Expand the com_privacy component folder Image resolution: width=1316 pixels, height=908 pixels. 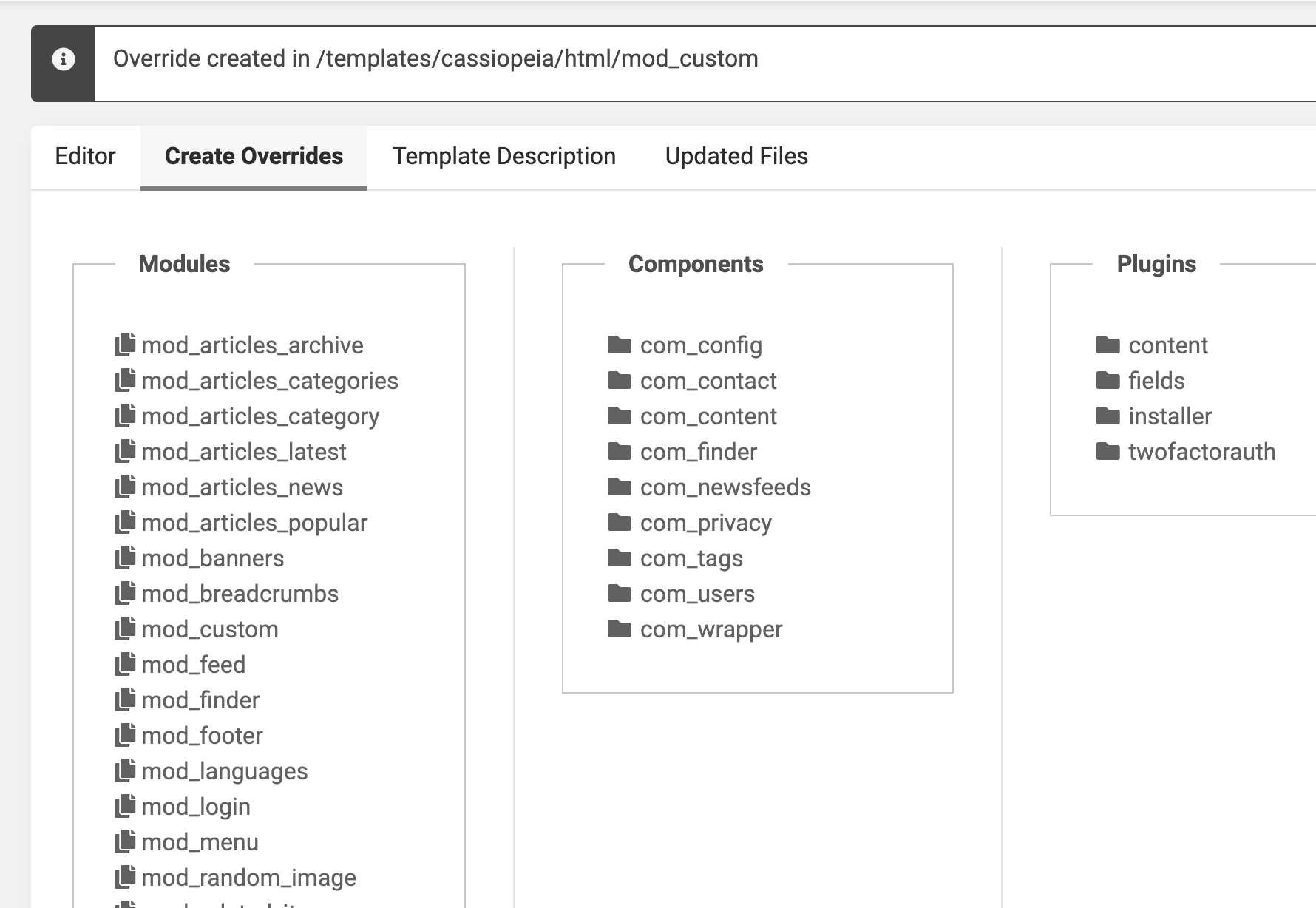pyautogui.click(x=706, y=523)
